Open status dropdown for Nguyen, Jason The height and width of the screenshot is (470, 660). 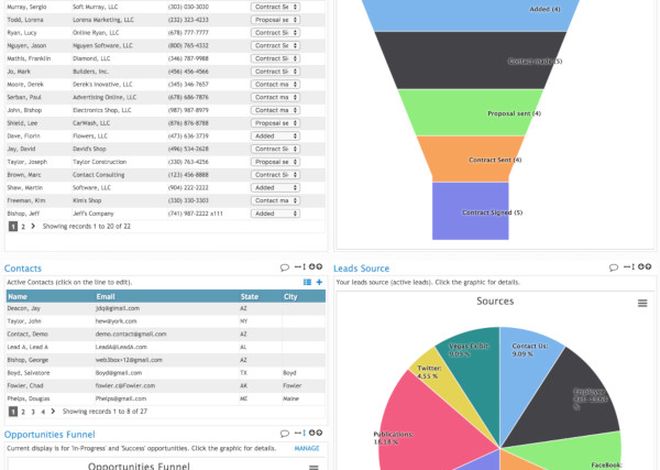tap(275, 45)
